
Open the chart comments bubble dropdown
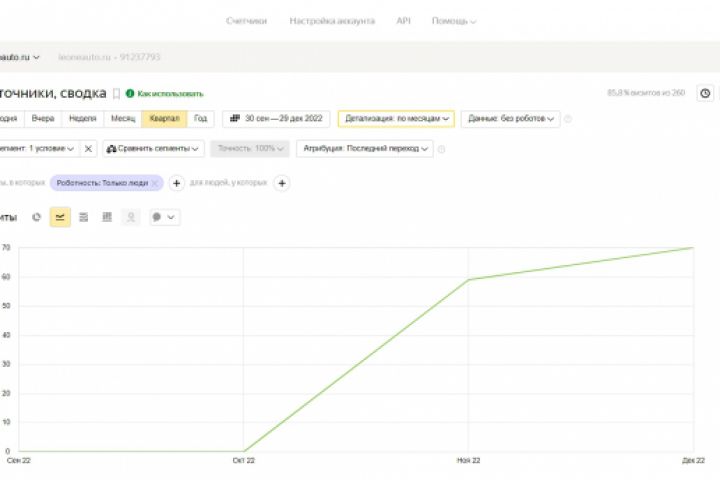point(165,217)
